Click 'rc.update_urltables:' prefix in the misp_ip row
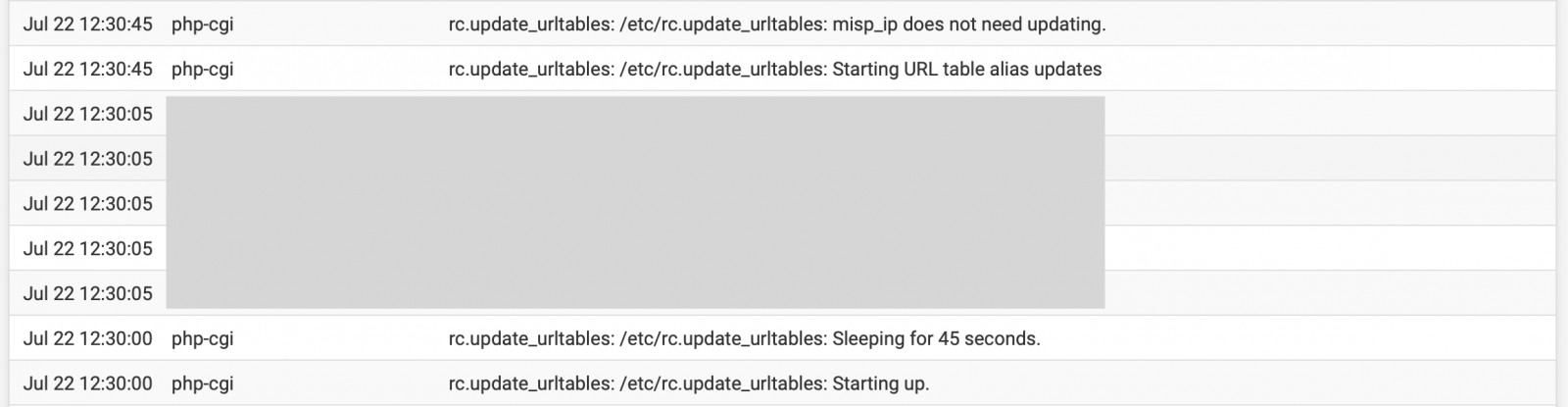The height and width of the screenshot is (407, 1568). tap(530, 25)
